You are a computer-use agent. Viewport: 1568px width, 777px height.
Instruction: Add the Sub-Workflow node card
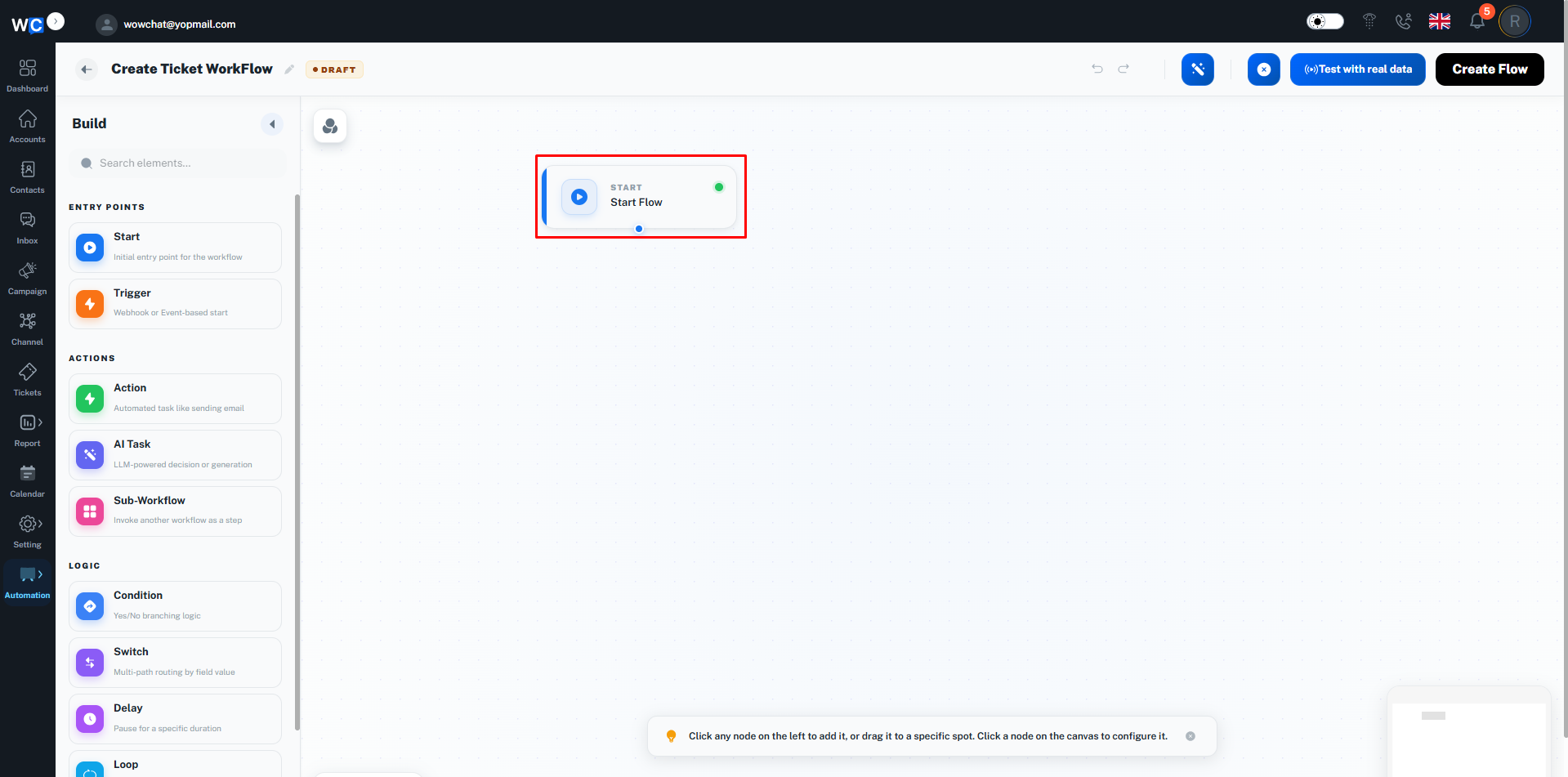coord(175,511)
